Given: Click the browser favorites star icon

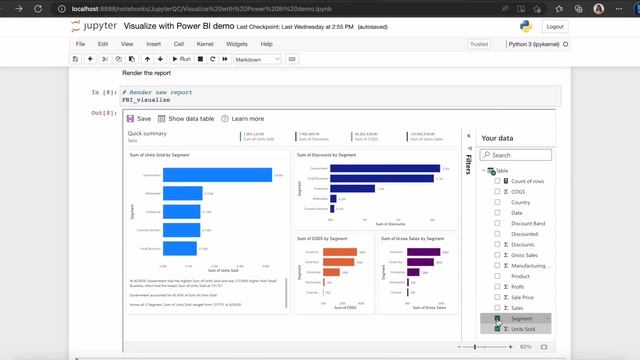Looking at the screenshot, I should pyautogui.click(x=559, y=9).
